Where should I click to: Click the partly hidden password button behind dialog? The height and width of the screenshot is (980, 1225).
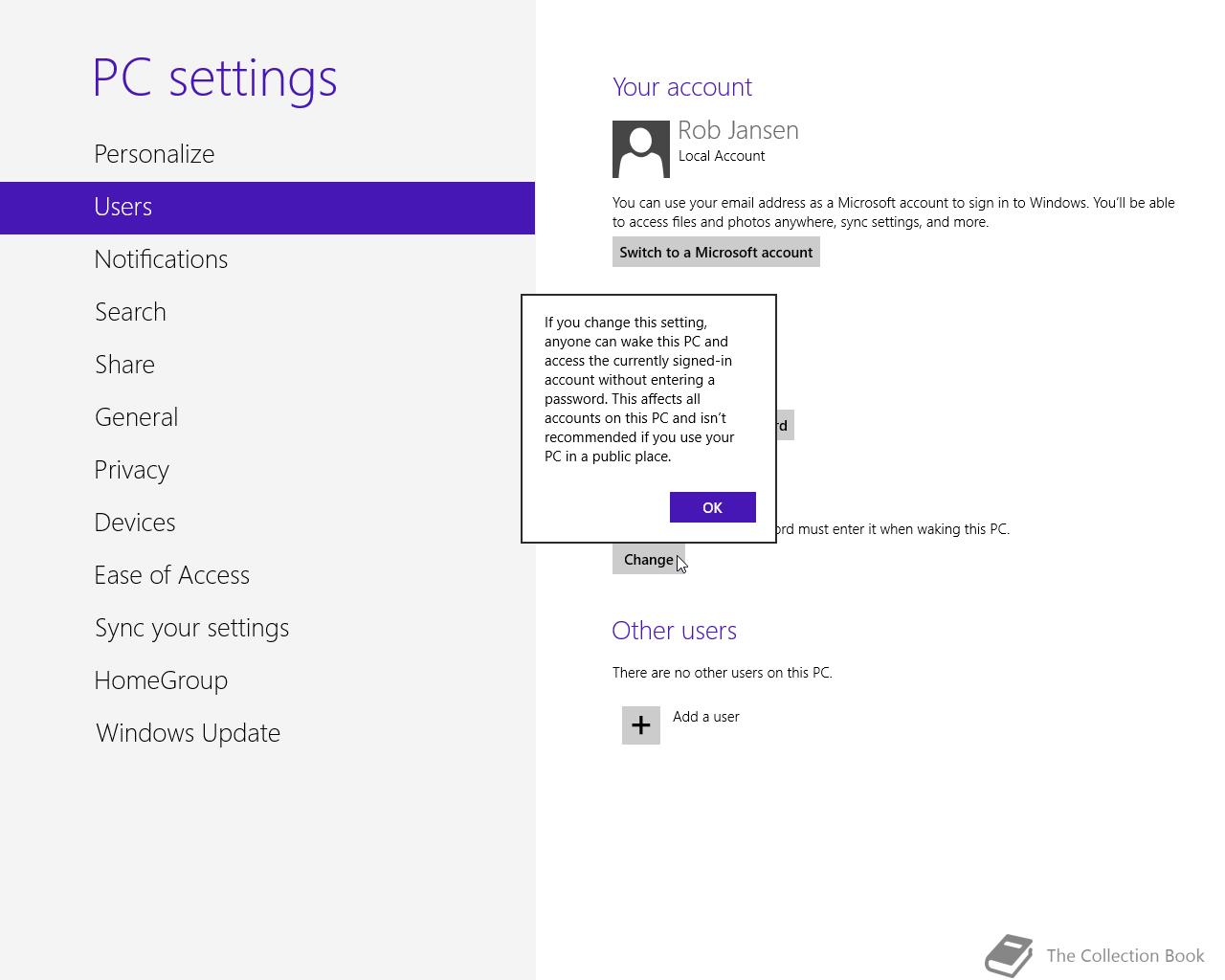(x=785, y=425)
